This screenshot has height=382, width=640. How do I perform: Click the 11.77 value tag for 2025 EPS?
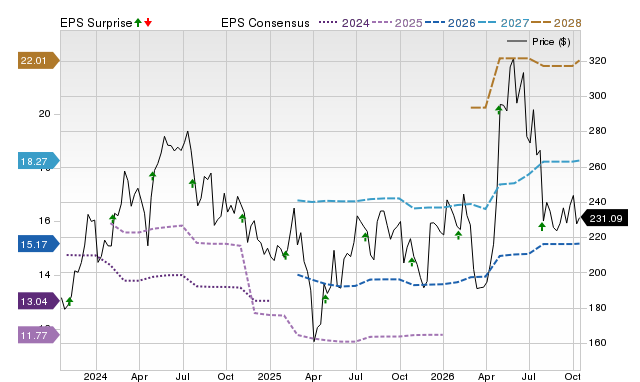pyautogui.click(x=38, y=335)
